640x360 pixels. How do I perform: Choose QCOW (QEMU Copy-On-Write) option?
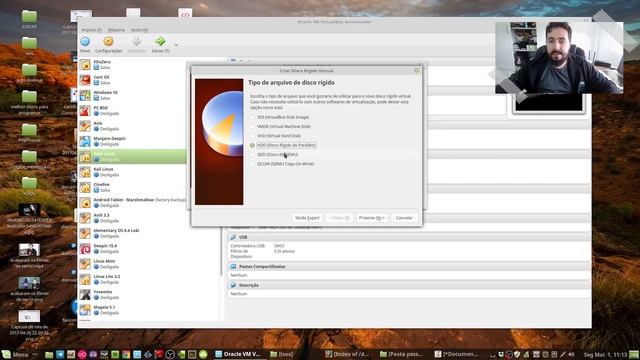pos(282,164)
